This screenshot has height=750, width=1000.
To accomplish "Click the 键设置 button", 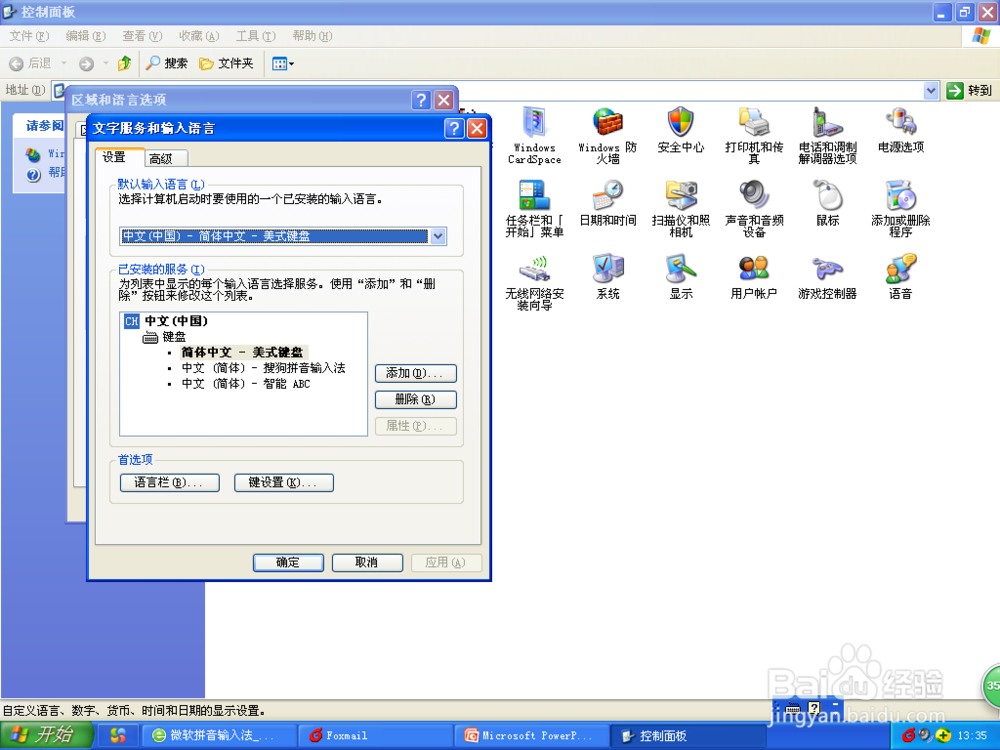I will pyautogui.click(x=284, y=483).
